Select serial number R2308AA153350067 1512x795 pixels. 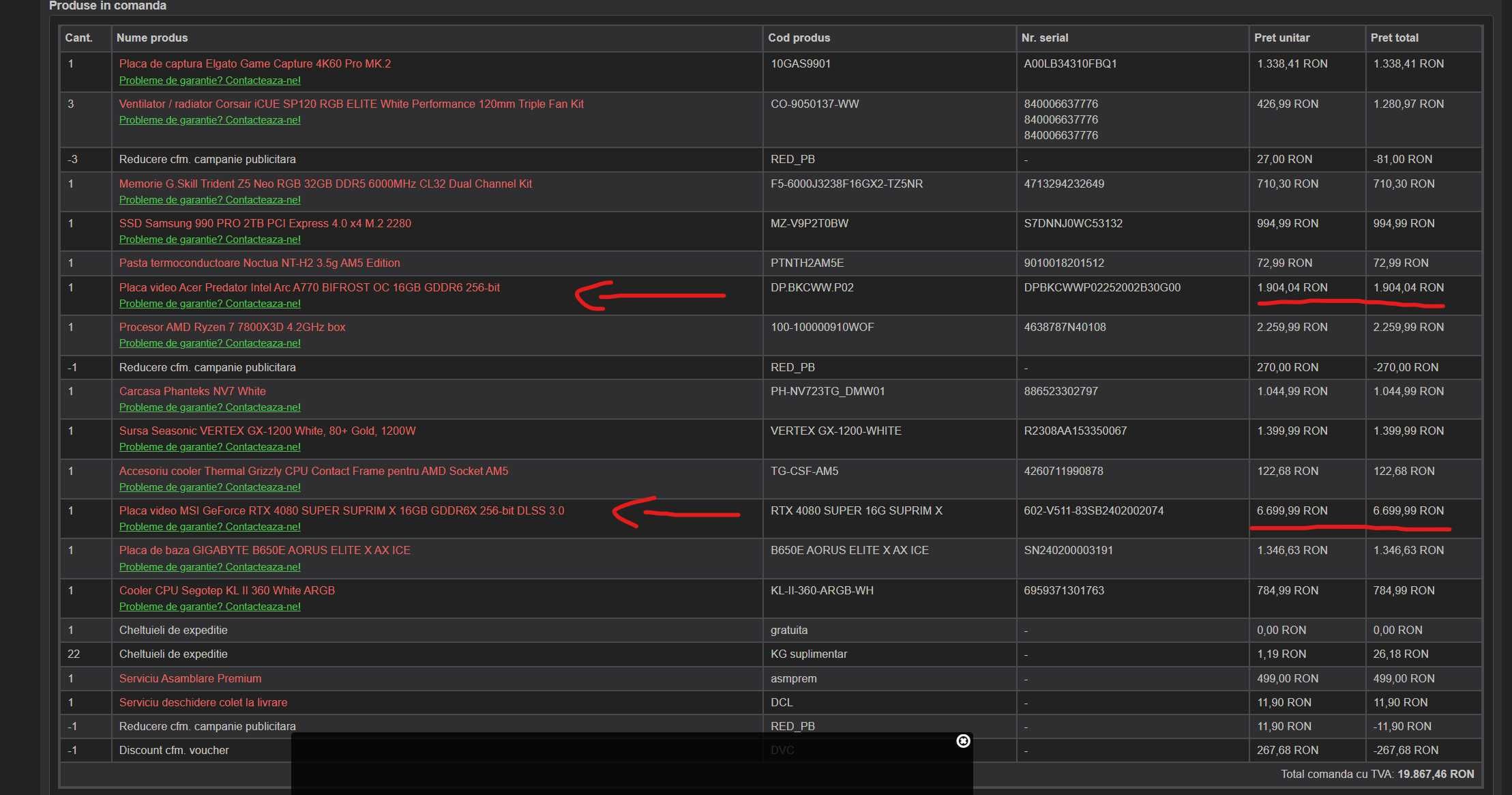click(1076, 431)
